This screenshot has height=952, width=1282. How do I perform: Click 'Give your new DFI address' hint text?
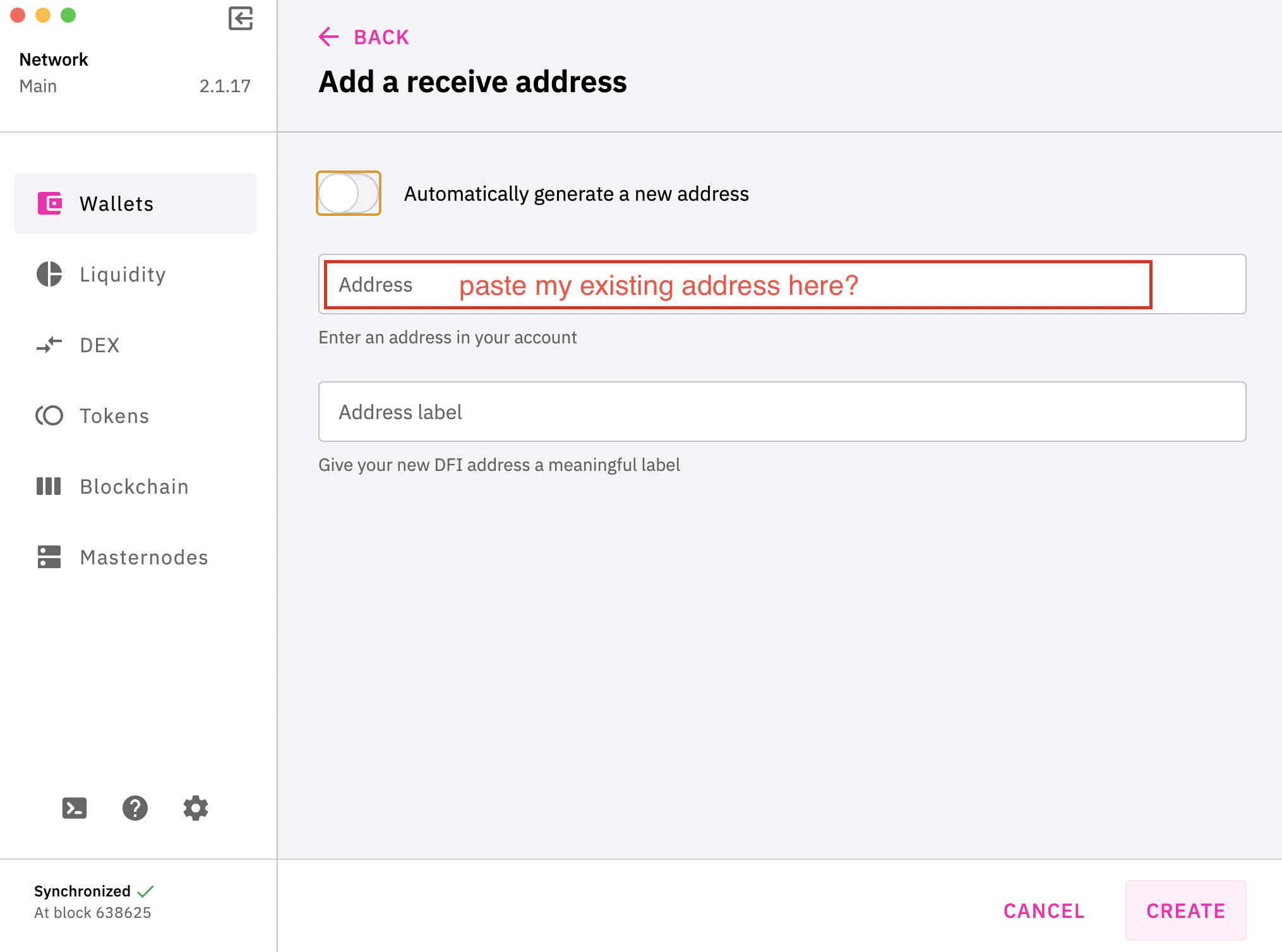[499, 465]
